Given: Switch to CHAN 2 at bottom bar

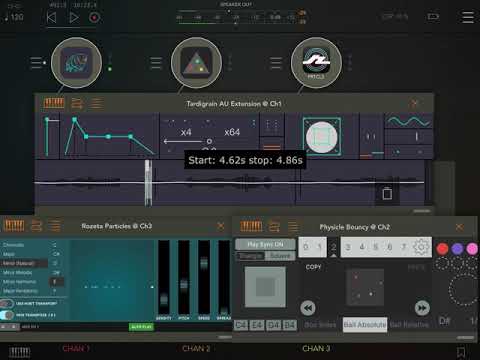Looking at the screenshot, I should (x=196, y=349).
